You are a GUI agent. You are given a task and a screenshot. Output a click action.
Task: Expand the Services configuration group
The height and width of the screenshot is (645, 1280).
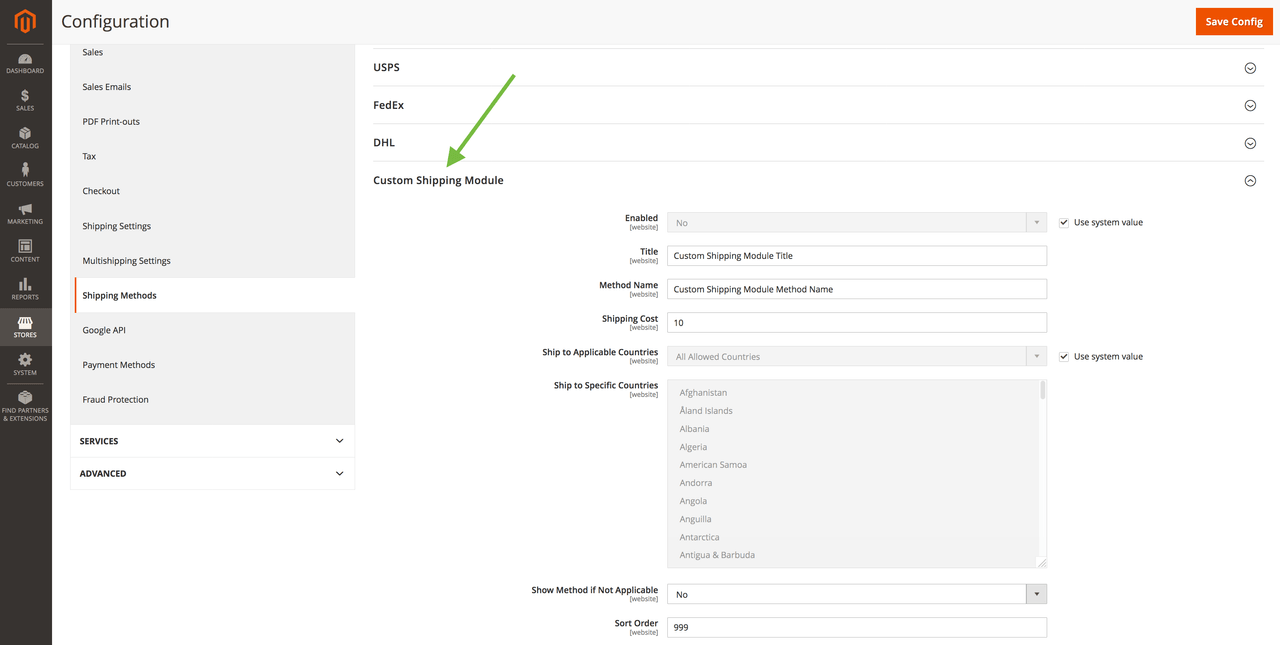[212, 441]
